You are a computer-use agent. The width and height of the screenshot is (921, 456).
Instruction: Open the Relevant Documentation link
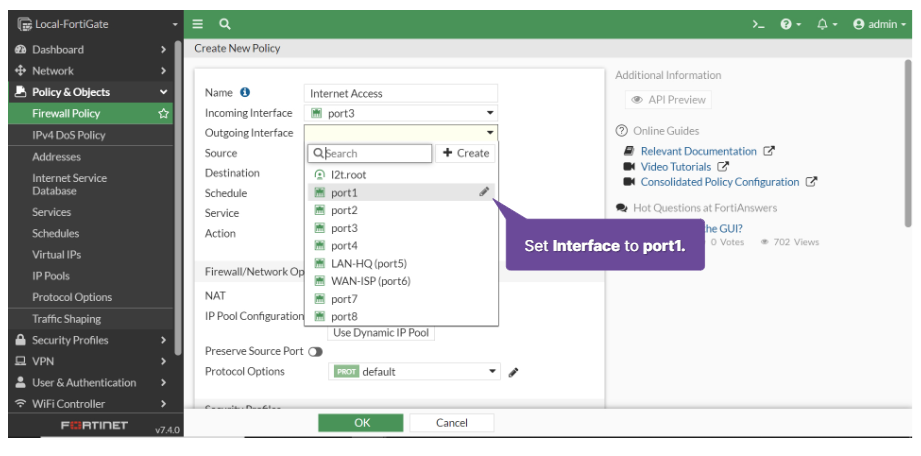click(698, 151)
